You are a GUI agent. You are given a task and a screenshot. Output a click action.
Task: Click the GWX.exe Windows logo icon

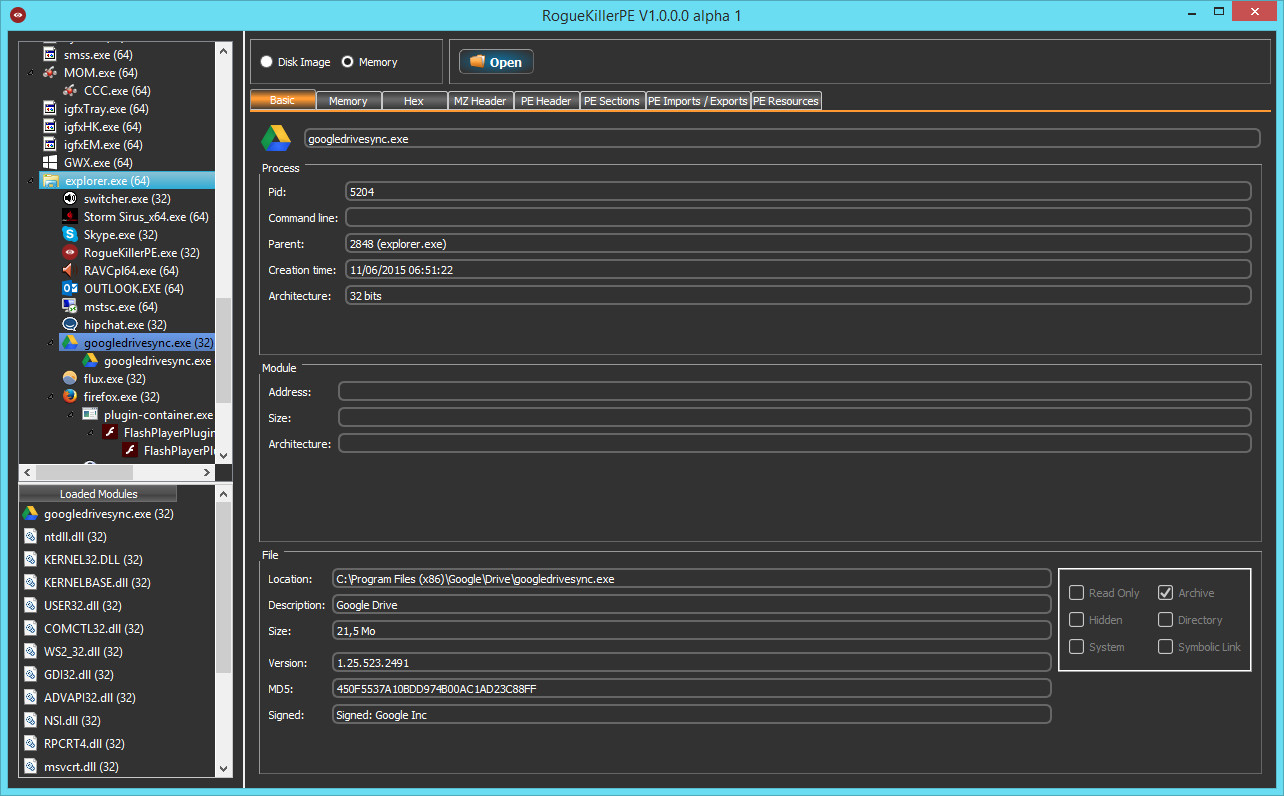point(50,162)
